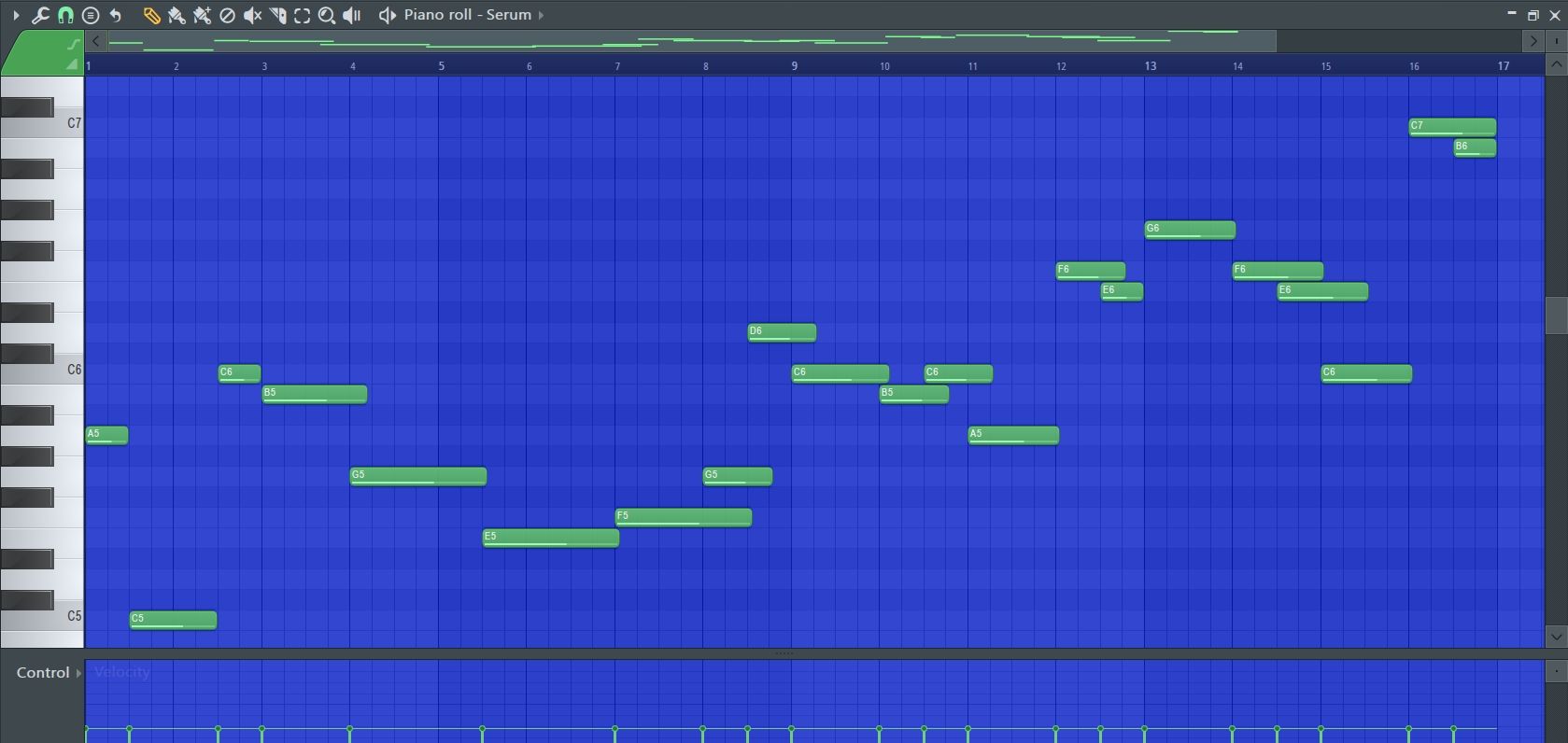
Task: Toggle the small triangle under slide icon
Action: [72, 64]
